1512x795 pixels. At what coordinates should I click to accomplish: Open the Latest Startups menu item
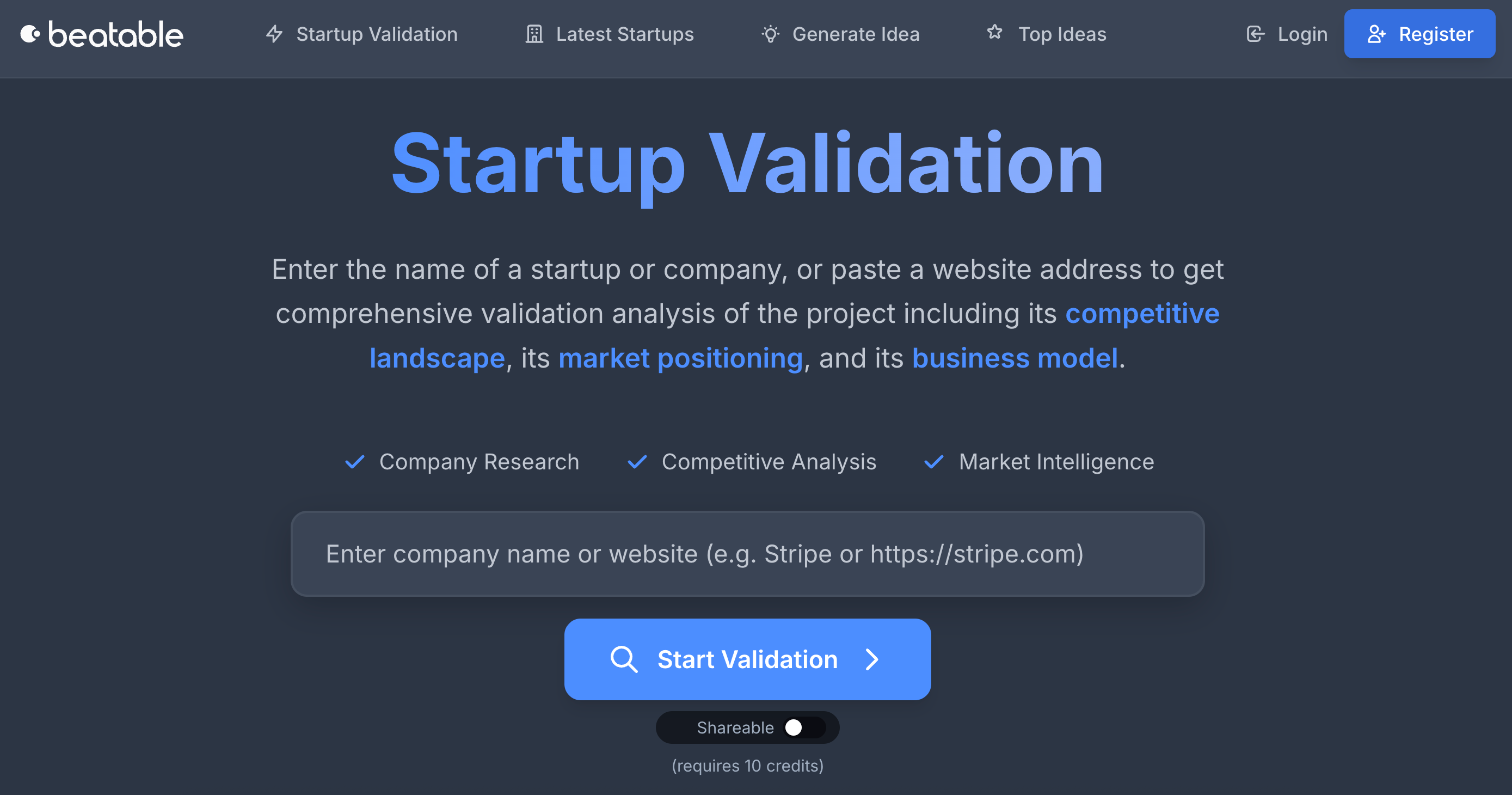click(624, 34)
